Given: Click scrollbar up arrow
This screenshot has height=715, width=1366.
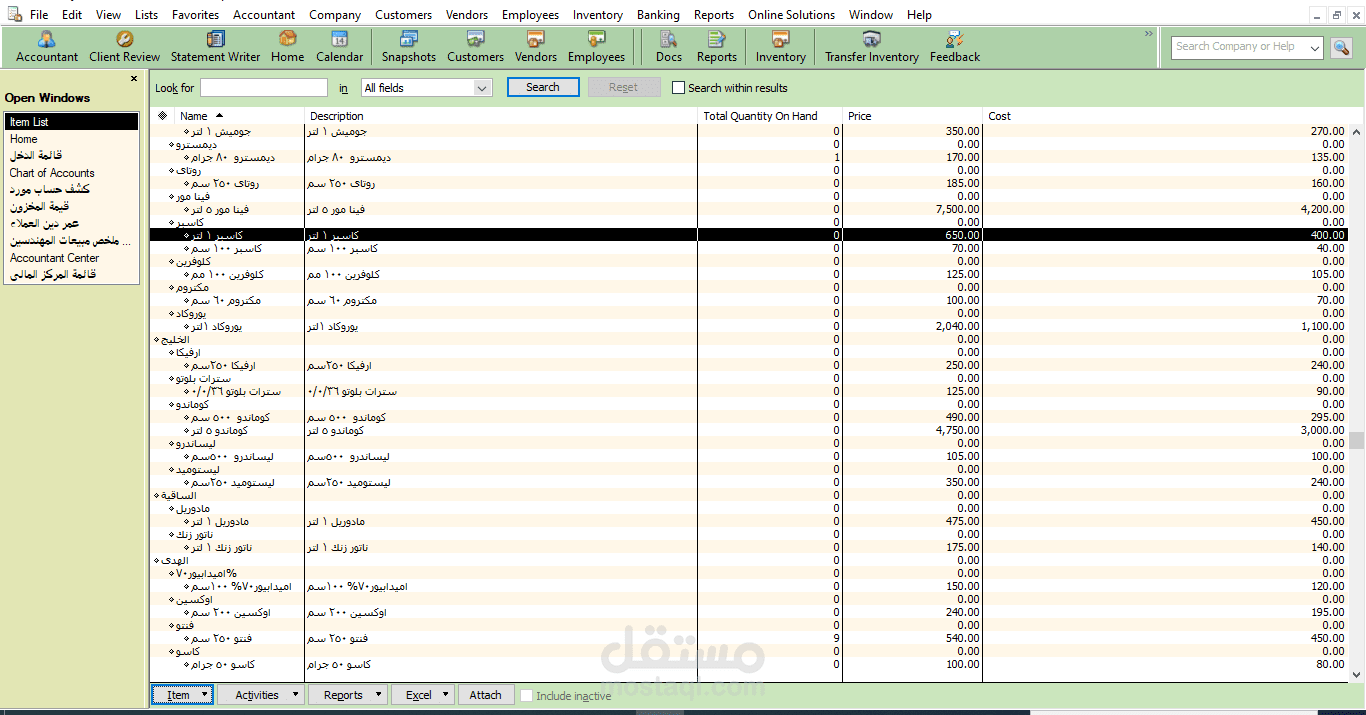Looking at the screenshot, I should click(1356, 131).
